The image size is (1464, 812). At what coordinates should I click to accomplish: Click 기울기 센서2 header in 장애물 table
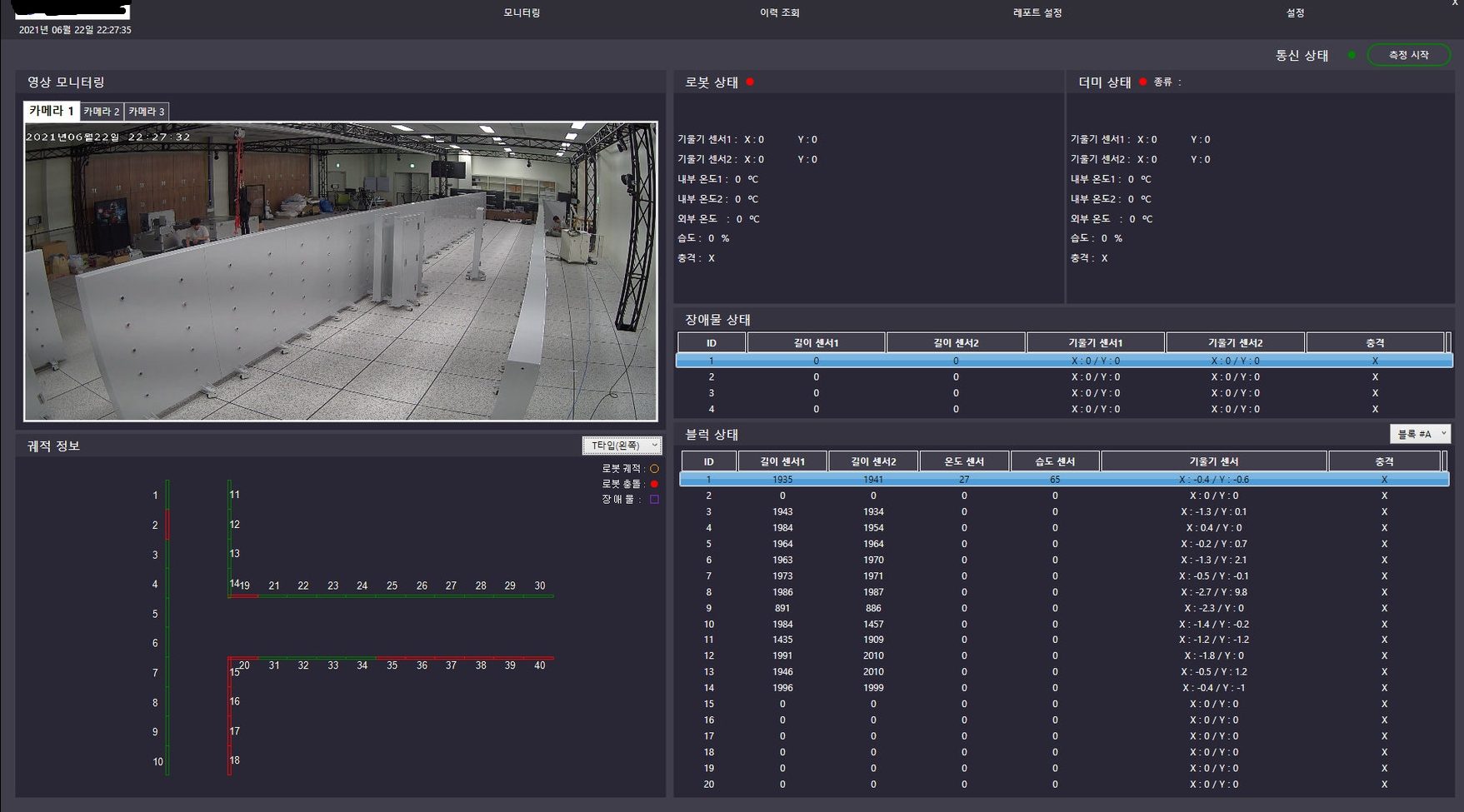(1235, 342)
